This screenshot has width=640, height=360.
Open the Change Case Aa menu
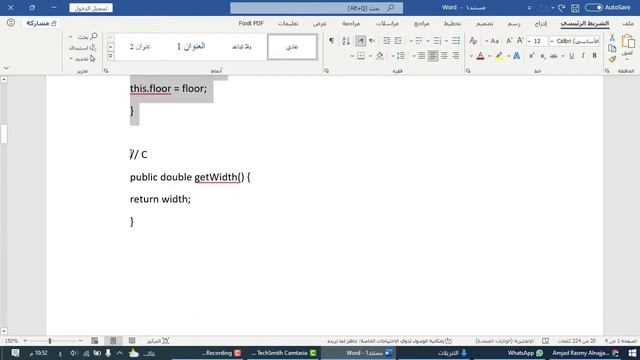tap(494, 41)
